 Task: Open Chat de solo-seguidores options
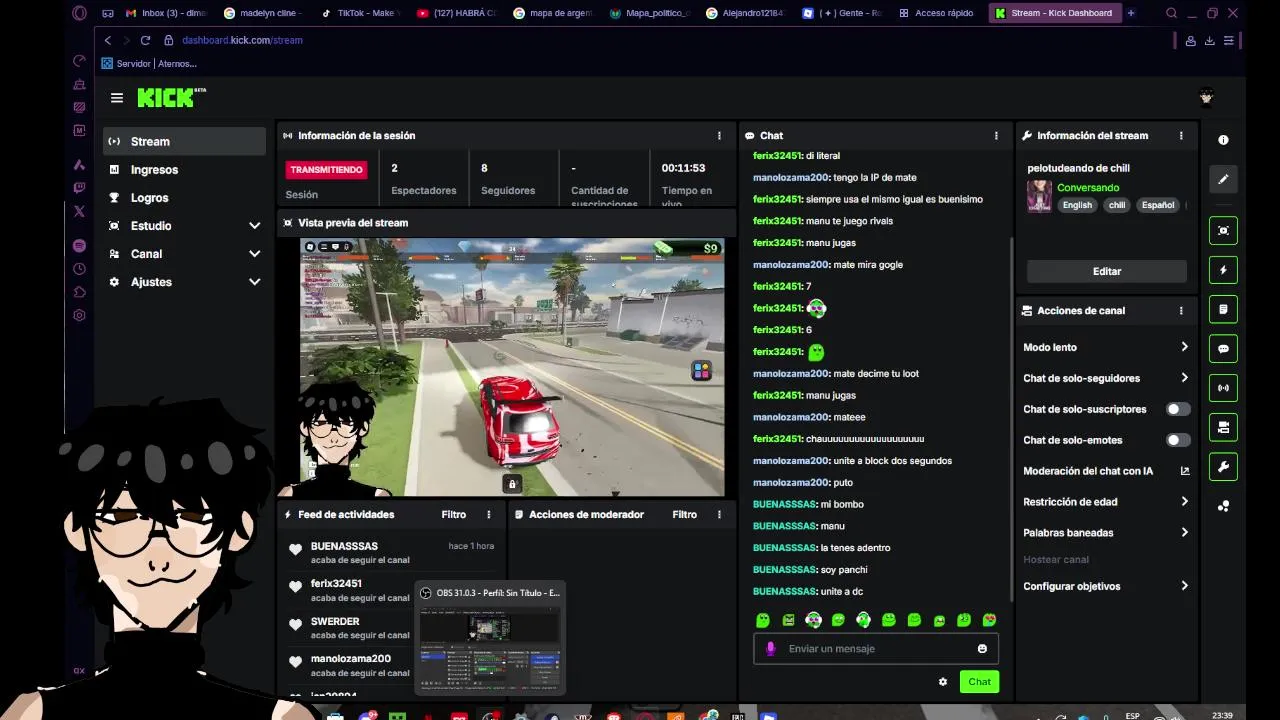pos(1106,378)
